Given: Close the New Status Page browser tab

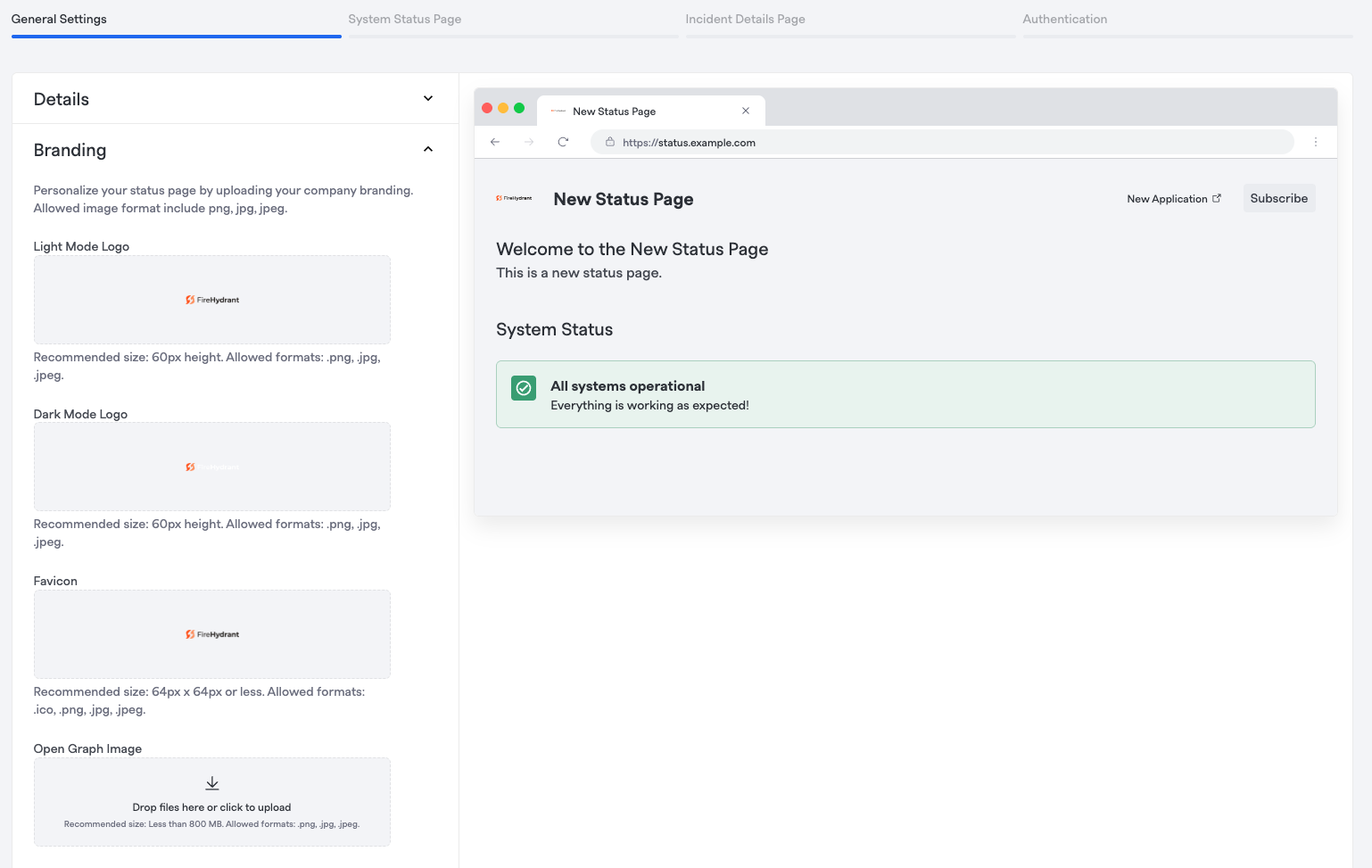Looking at the screenshot, I should point(746,111).
